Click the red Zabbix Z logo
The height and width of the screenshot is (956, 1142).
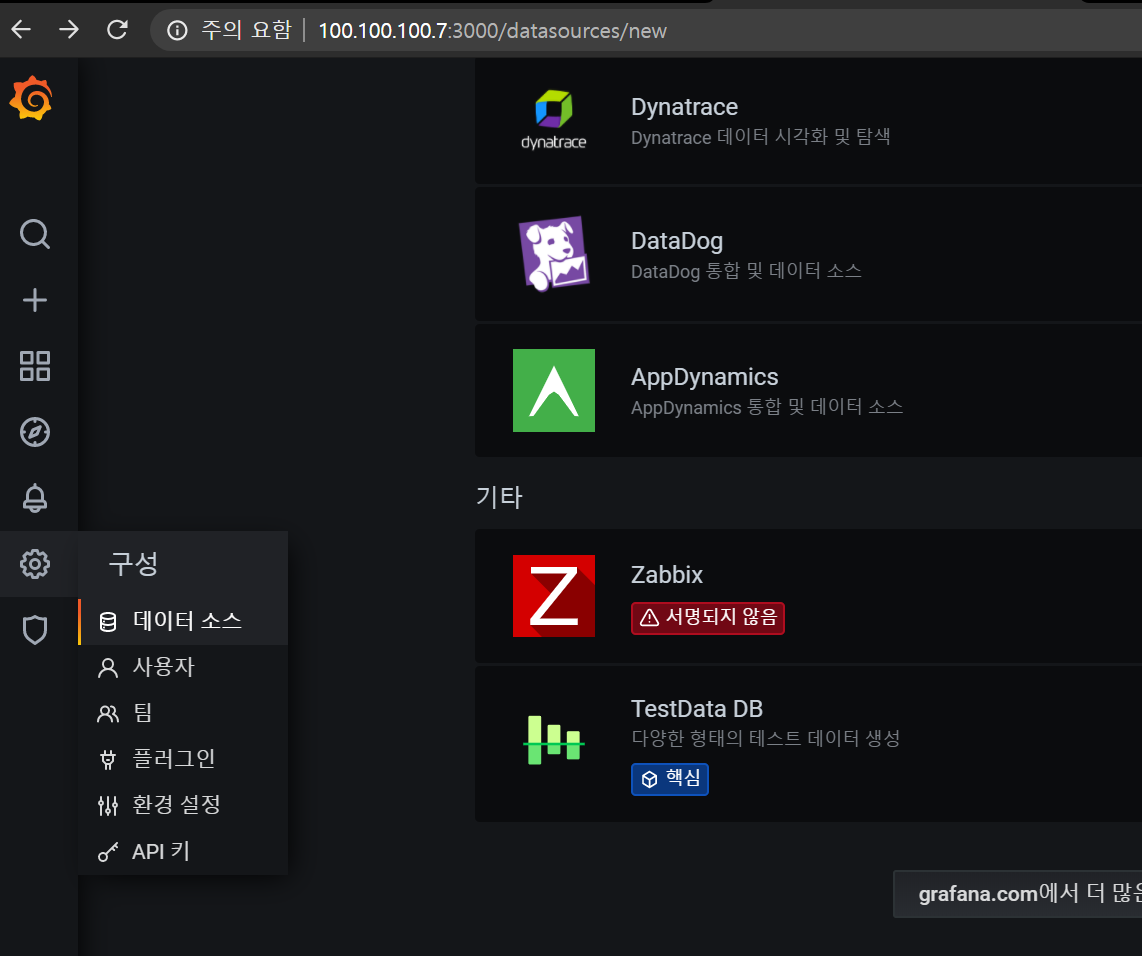click(554, 596)
